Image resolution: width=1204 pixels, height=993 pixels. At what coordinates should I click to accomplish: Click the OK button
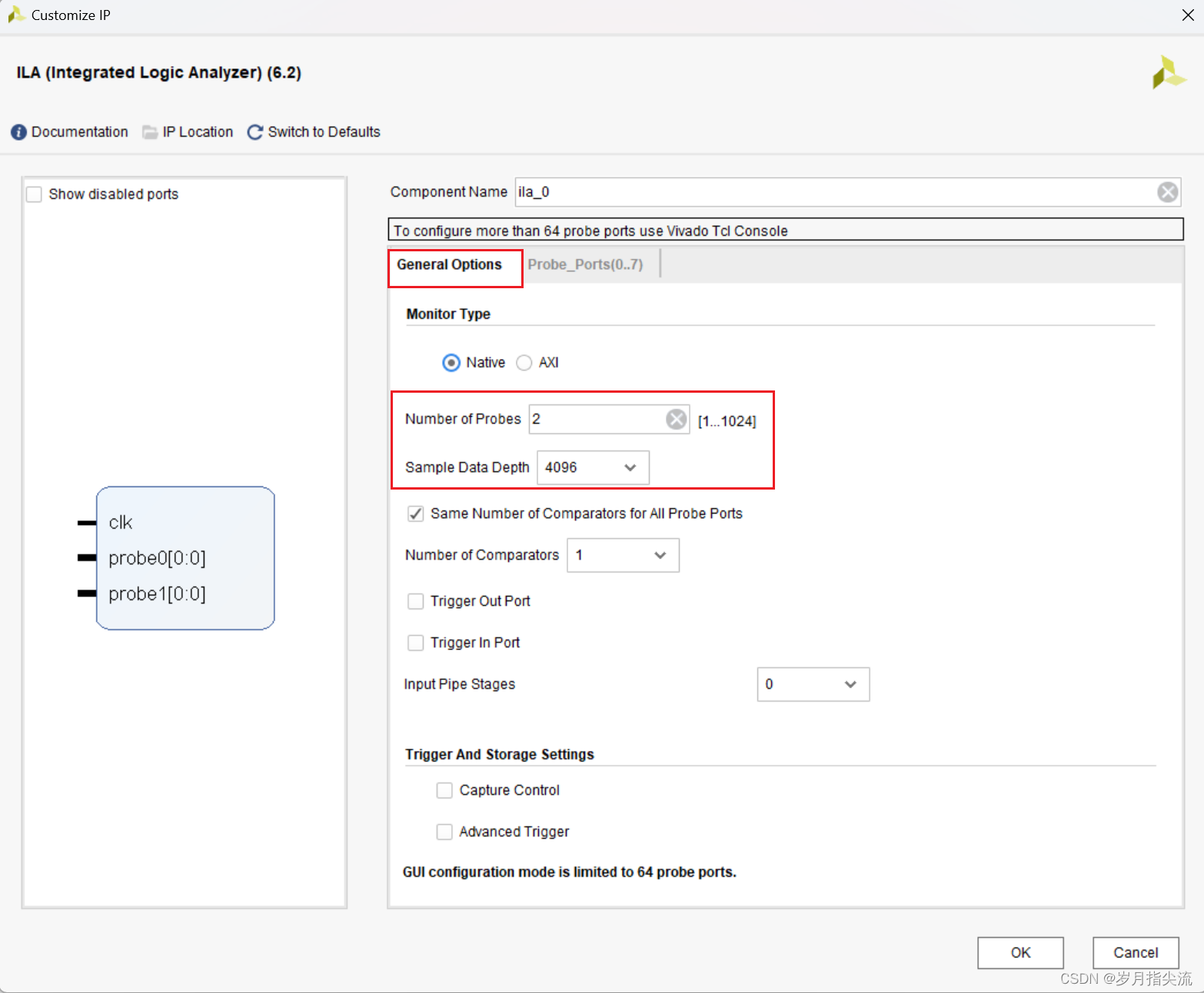point(1020,953)
